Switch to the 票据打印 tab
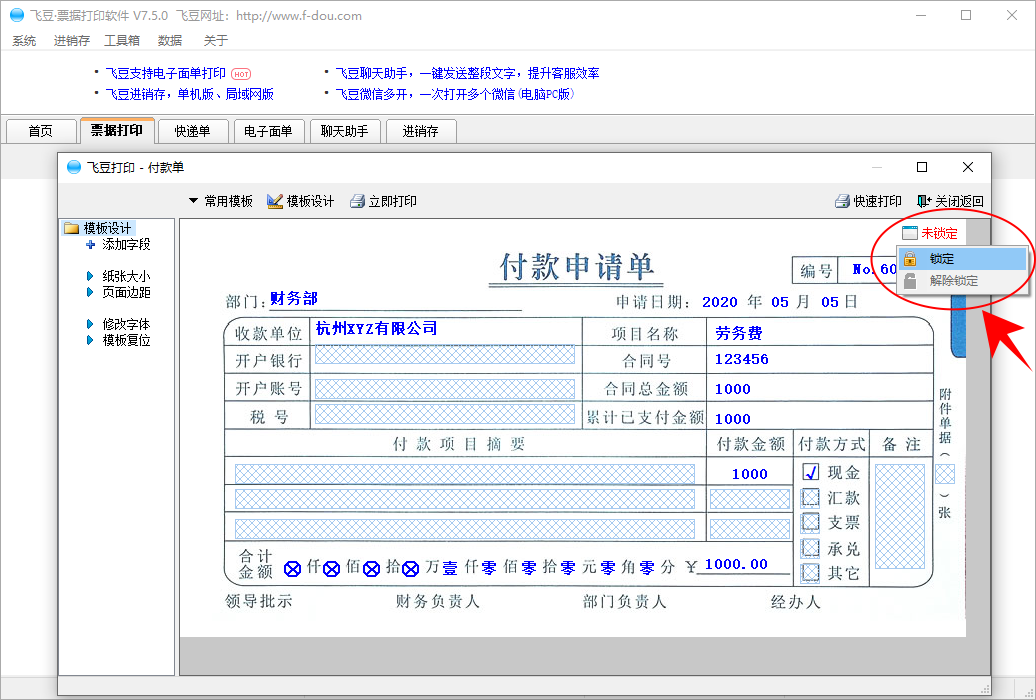1036x700 pixels. click(117, 130)
